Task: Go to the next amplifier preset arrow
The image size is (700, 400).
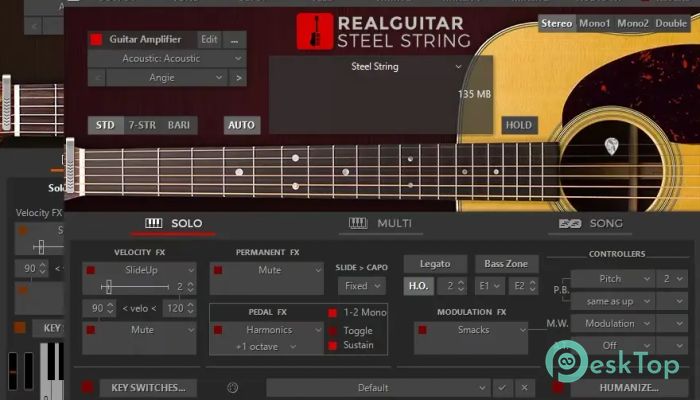Action: [x=237, y=77]
